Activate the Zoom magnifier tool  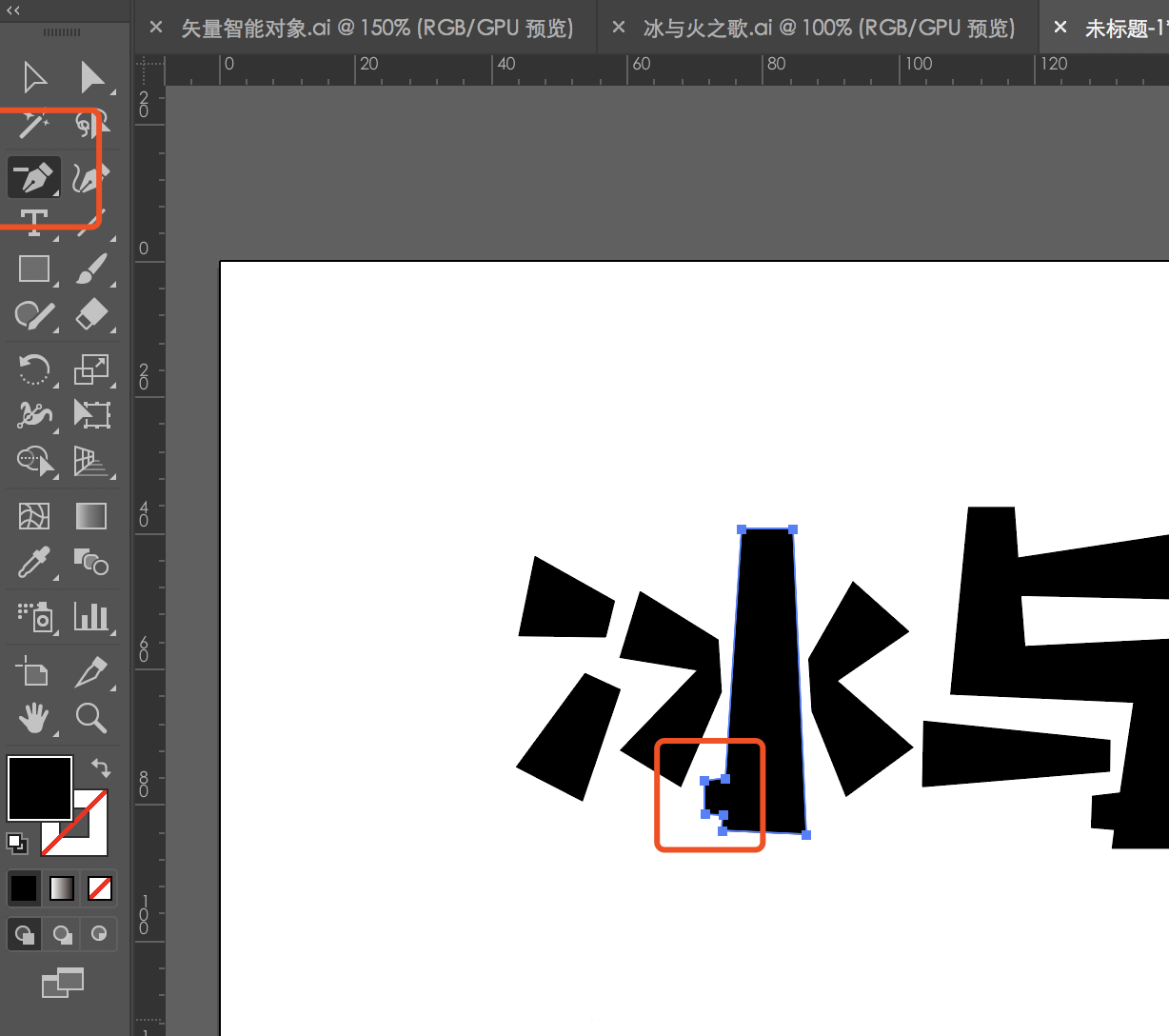click(91, 717)
